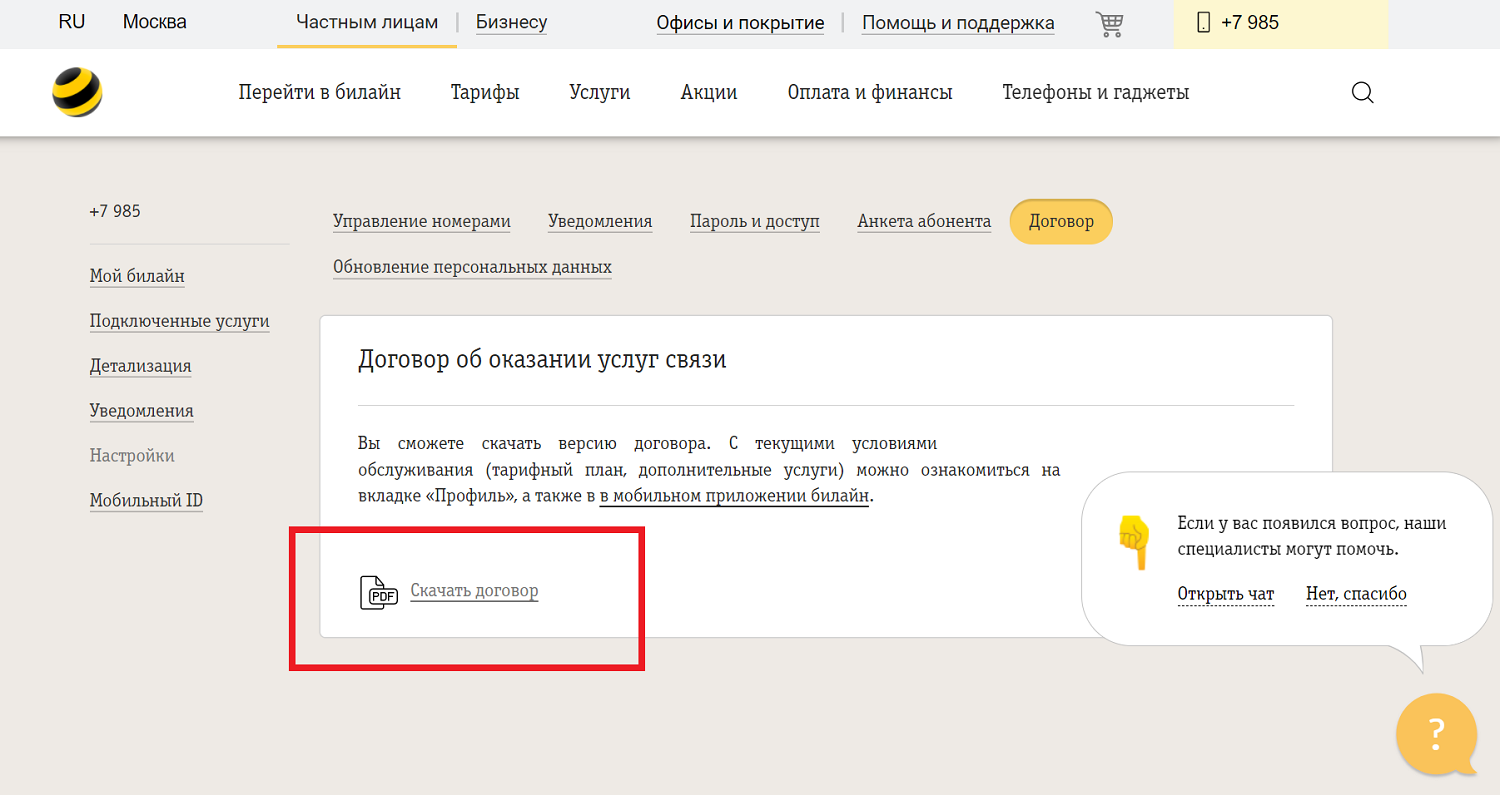Change the city from Москва

click(x=155, y=22)
